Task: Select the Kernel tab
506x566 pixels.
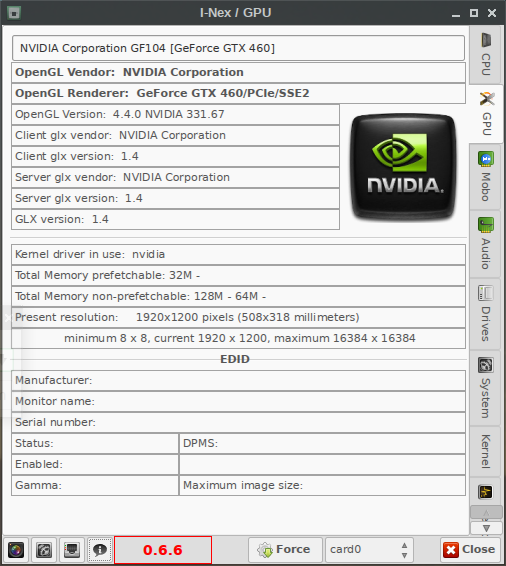Action: (x=486, y=451)
